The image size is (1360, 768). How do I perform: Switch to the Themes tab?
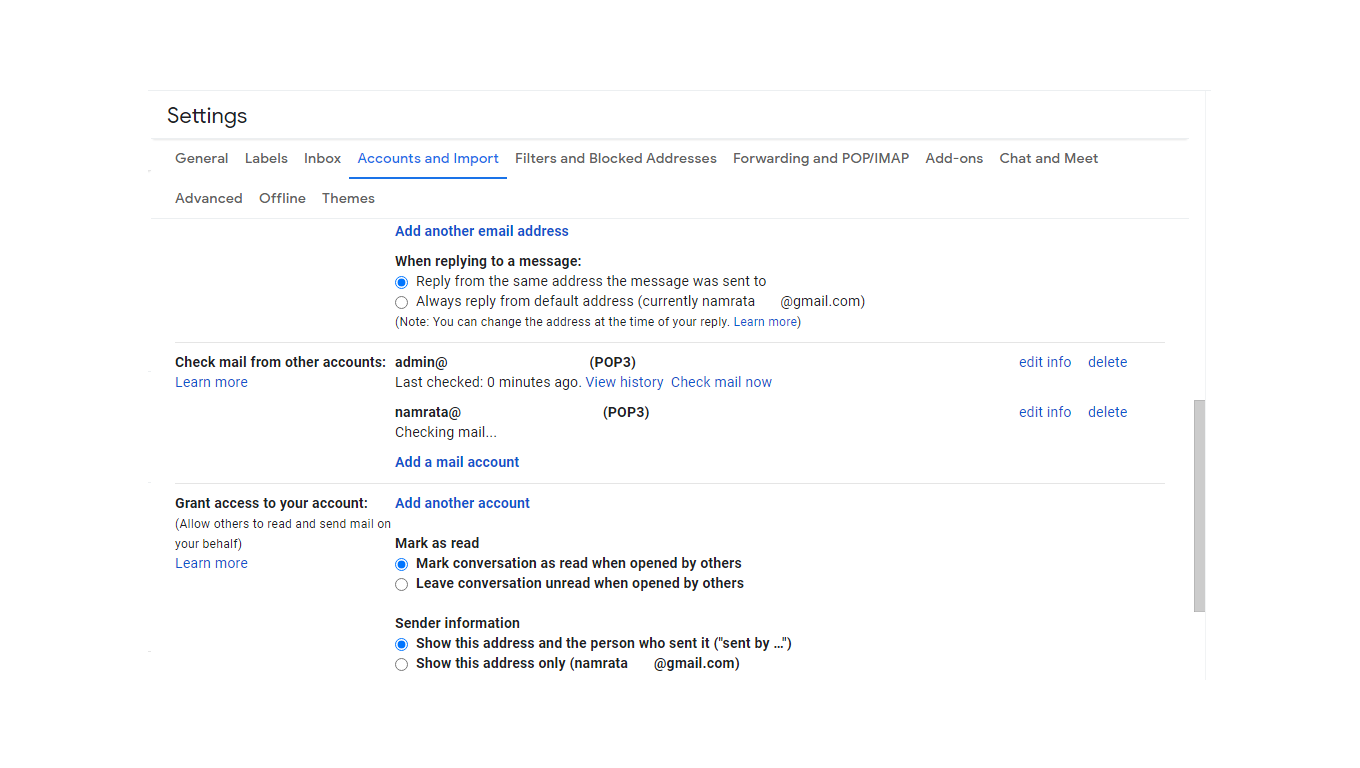(348, 198)
